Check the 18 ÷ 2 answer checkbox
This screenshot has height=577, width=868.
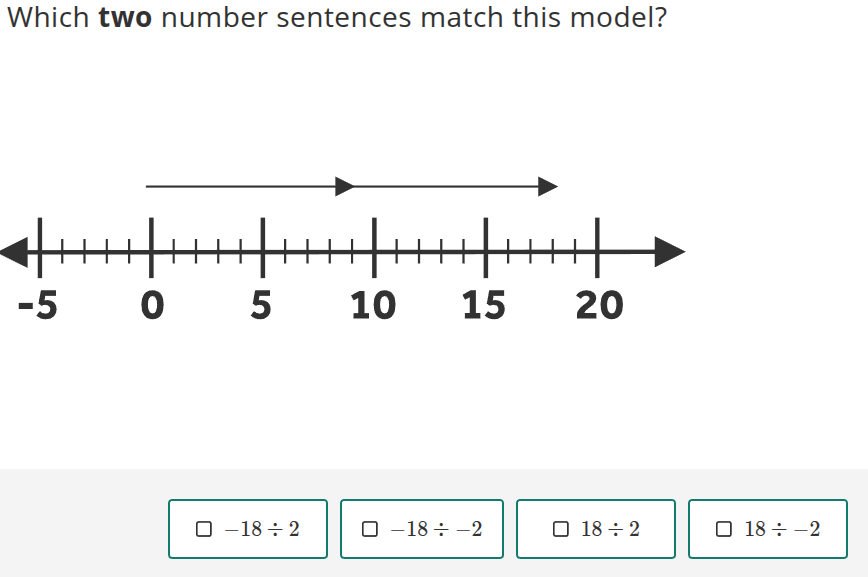point(561,528)
